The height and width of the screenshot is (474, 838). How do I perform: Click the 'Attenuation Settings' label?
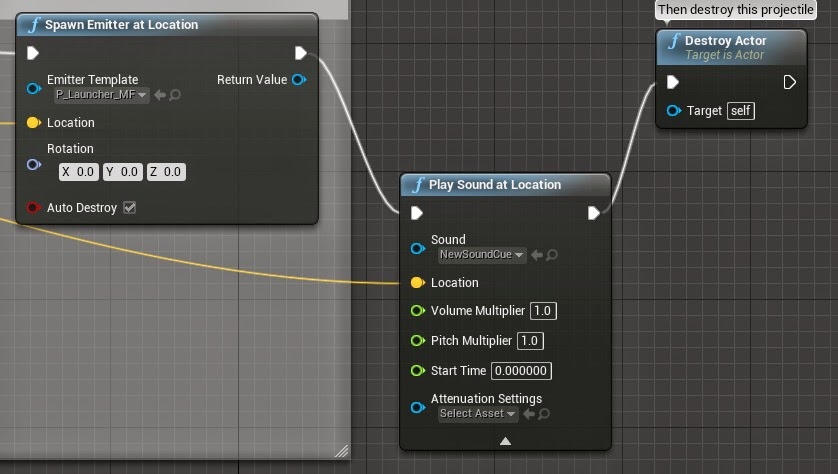(486, 399)
